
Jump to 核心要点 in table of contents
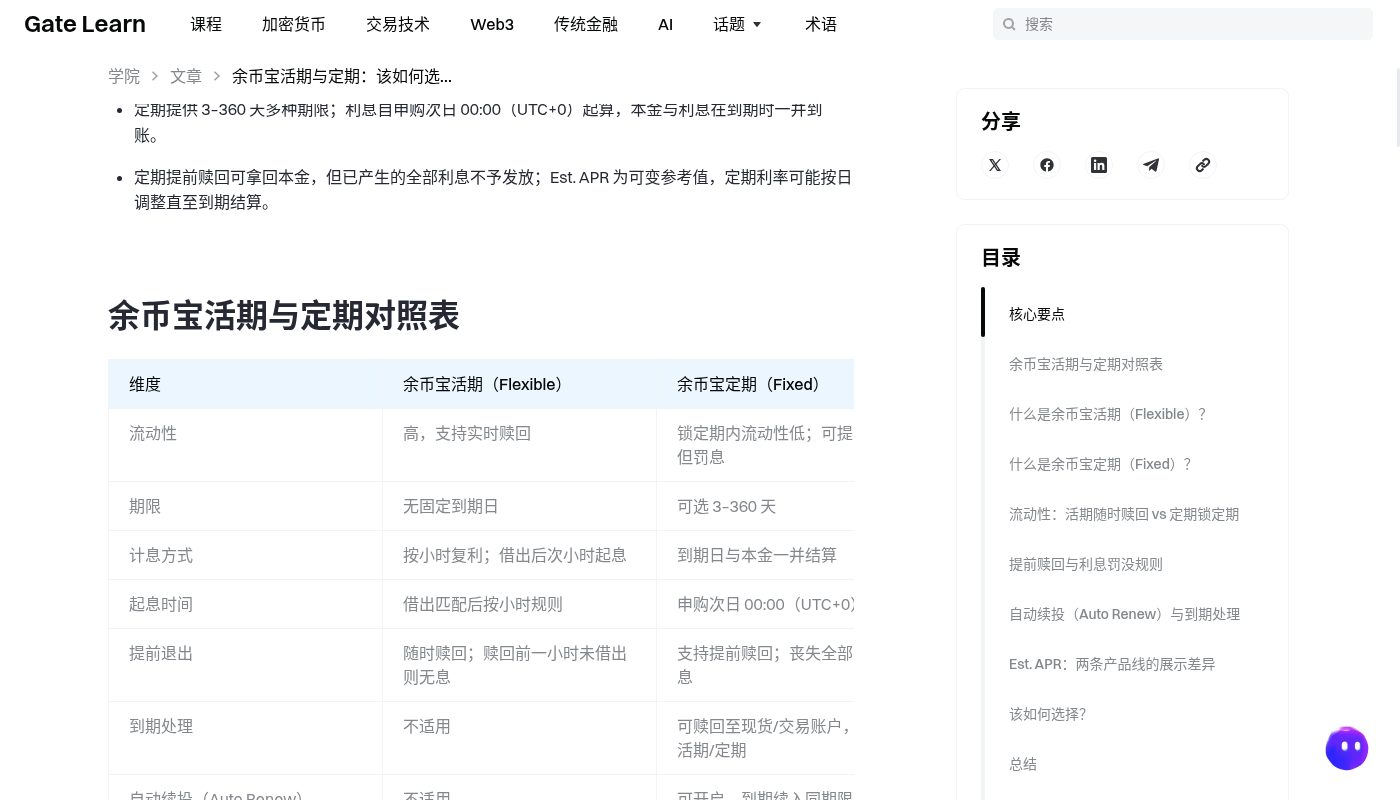(x=1037, y=314)
